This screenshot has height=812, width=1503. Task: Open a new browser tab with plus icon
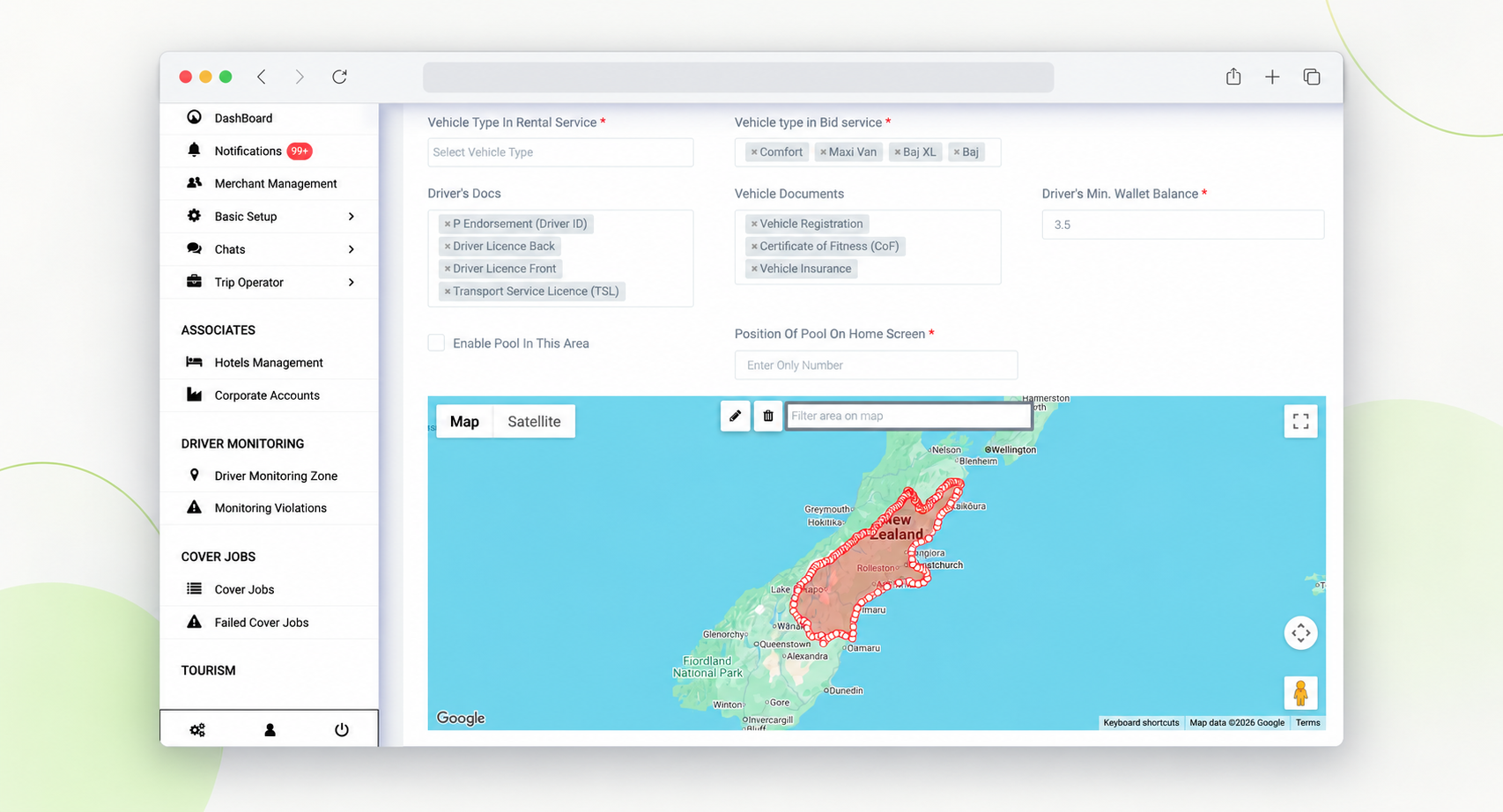1272,77
